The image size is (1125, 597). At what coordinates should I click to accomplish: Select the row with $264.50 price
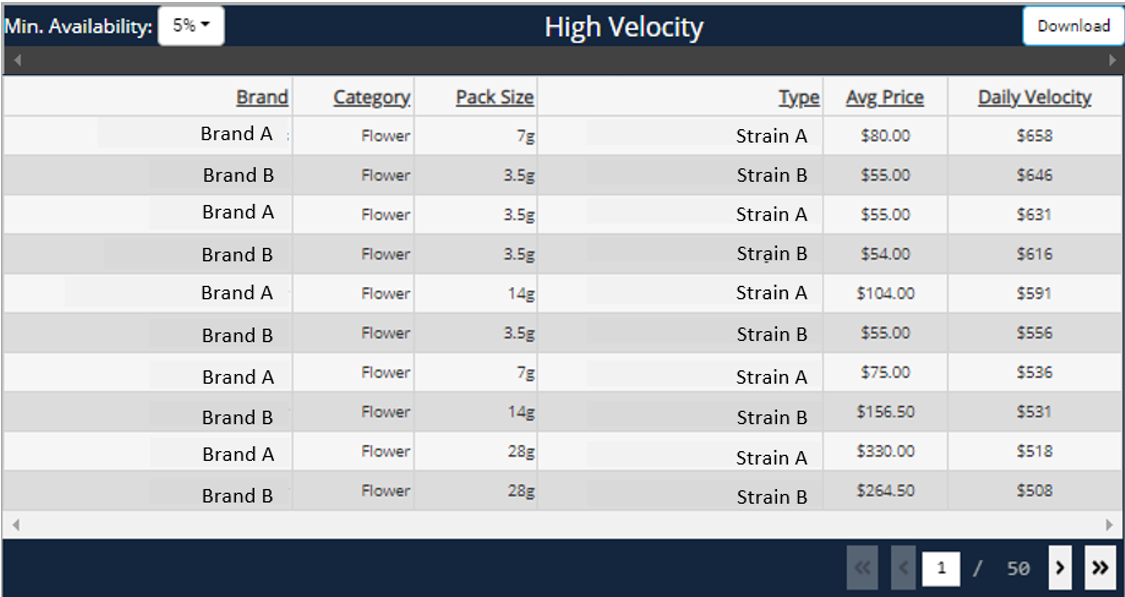884,491
